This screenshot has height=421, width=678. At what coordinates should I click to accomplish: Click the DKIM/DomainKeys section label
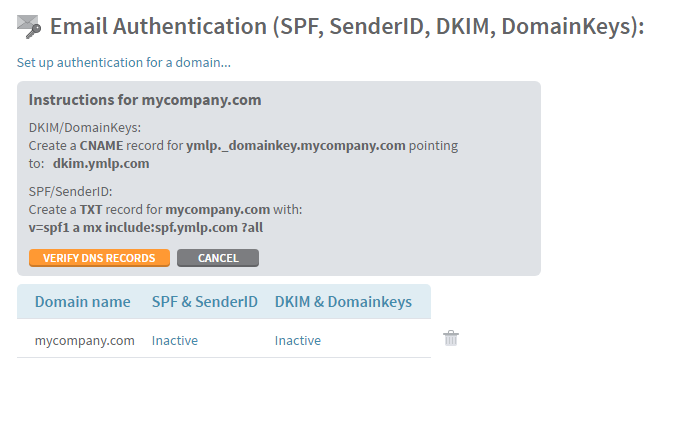(x=85, y=128)
